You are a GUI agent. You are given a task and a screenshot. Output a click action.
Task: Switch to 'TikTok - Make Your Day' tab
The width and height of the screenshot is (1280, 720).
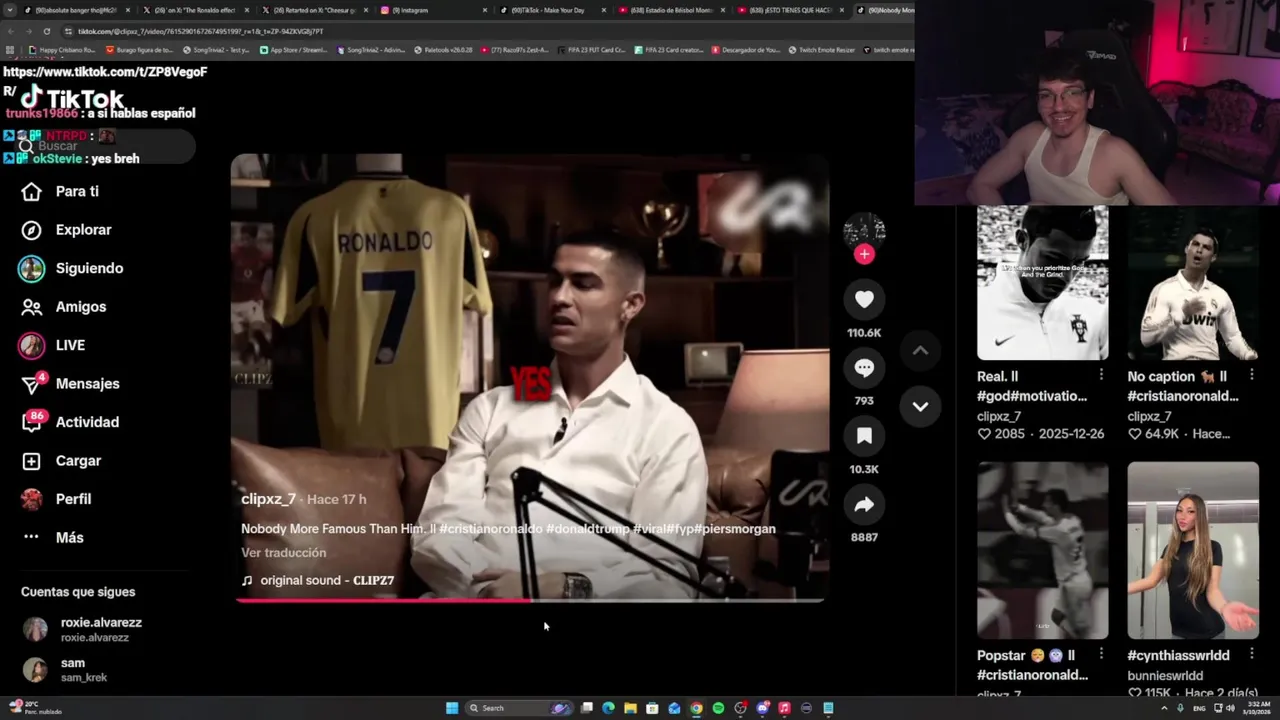pyautogui.click(x=552, y=10)
